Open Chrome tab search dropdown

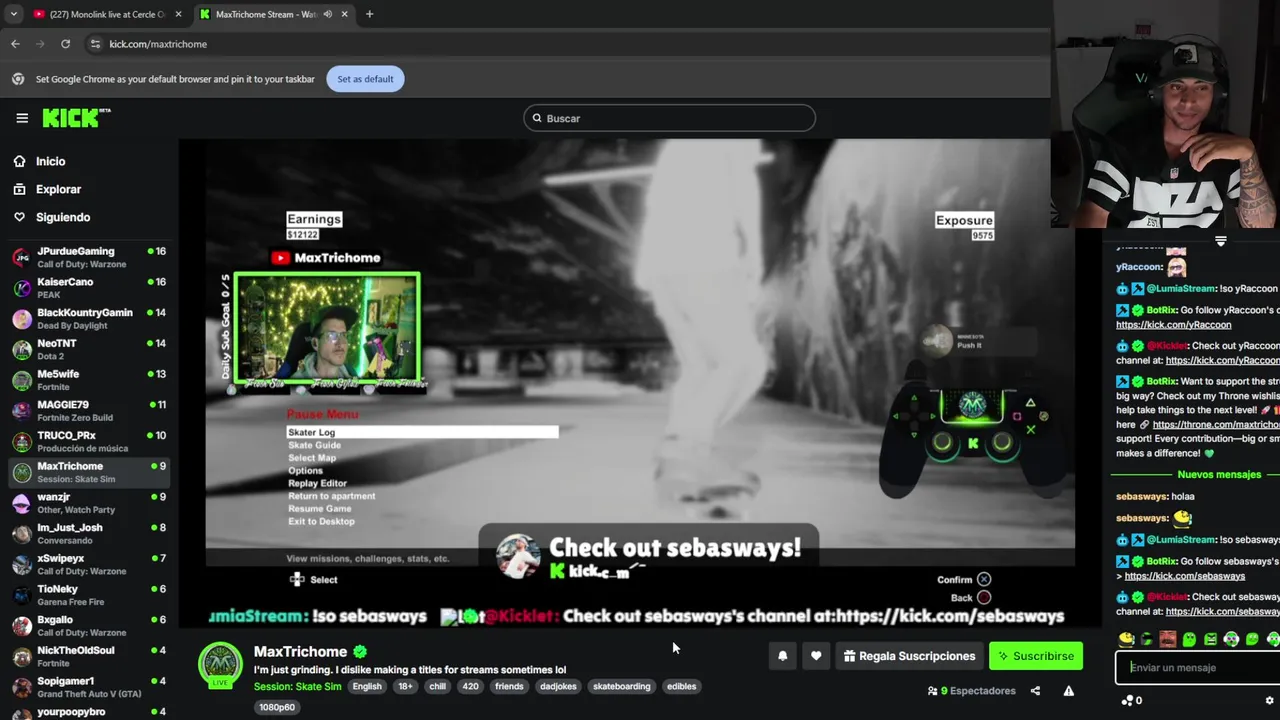[x=13, y=14]
